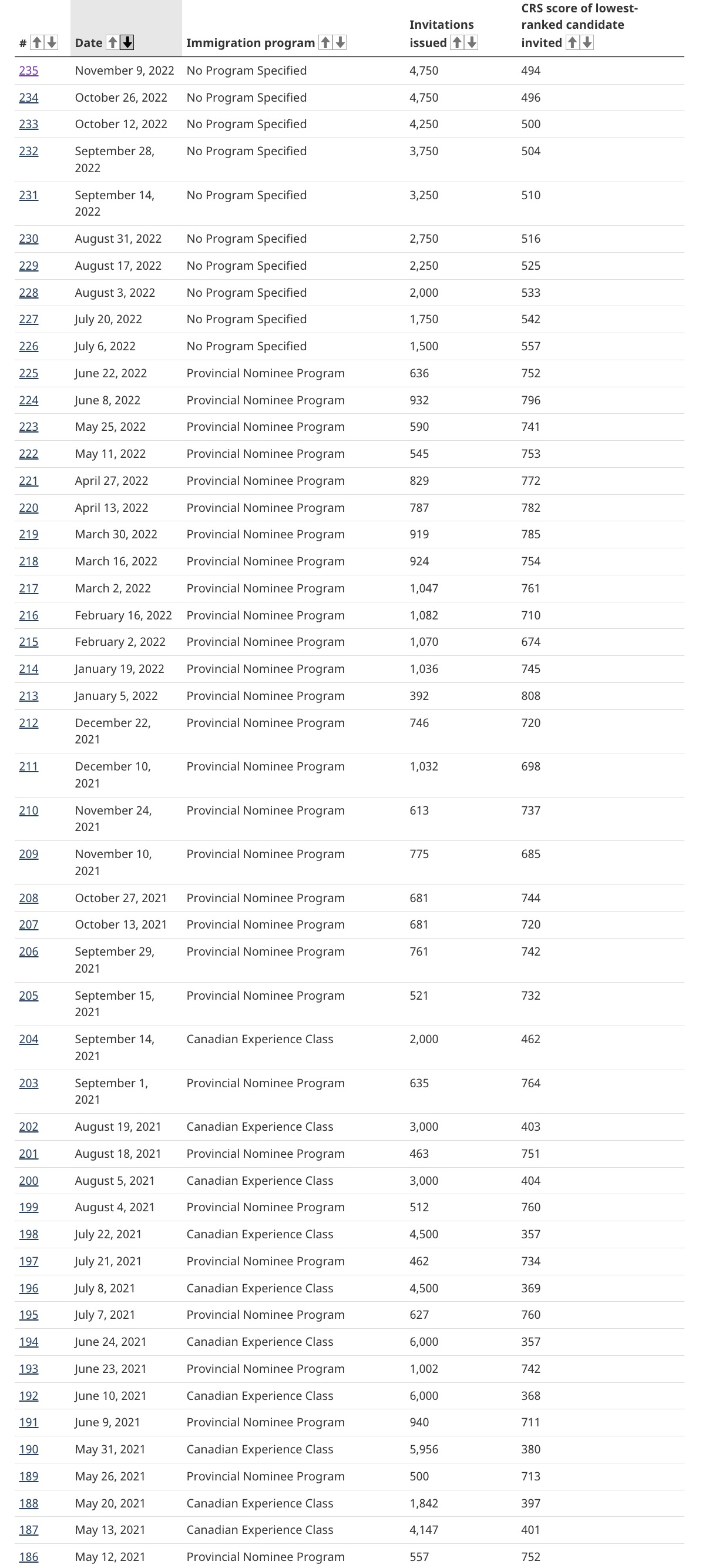Image resolution: width=709 pixels, height=1568 pixels.
Task: Sort CRS score column ascending
Action: 572,42
